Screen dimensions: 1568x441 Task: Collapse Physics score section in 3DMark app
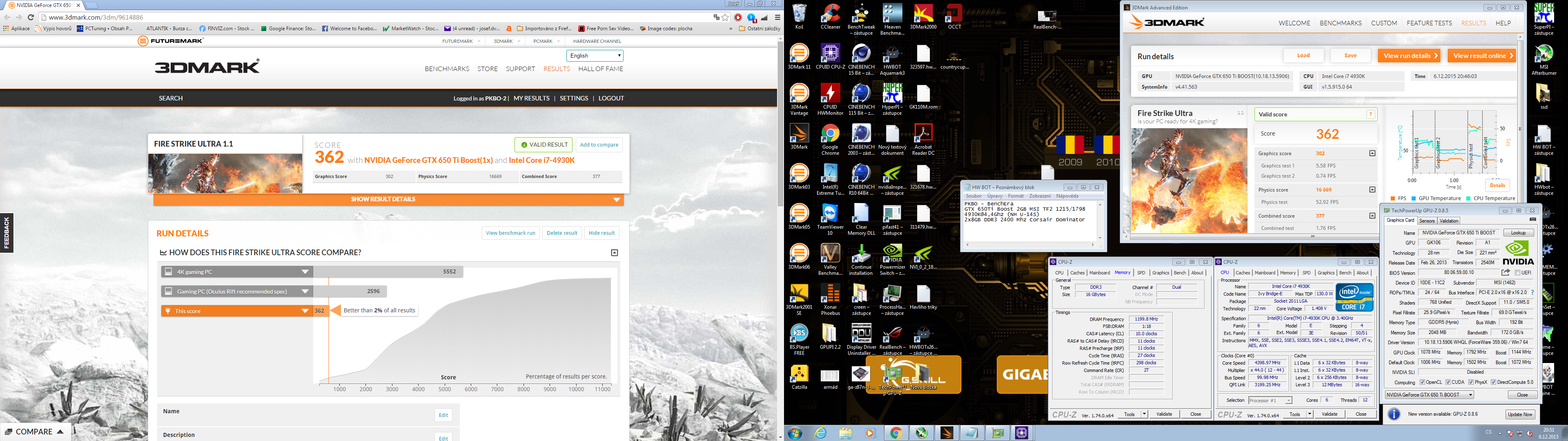coord(1372,190)
